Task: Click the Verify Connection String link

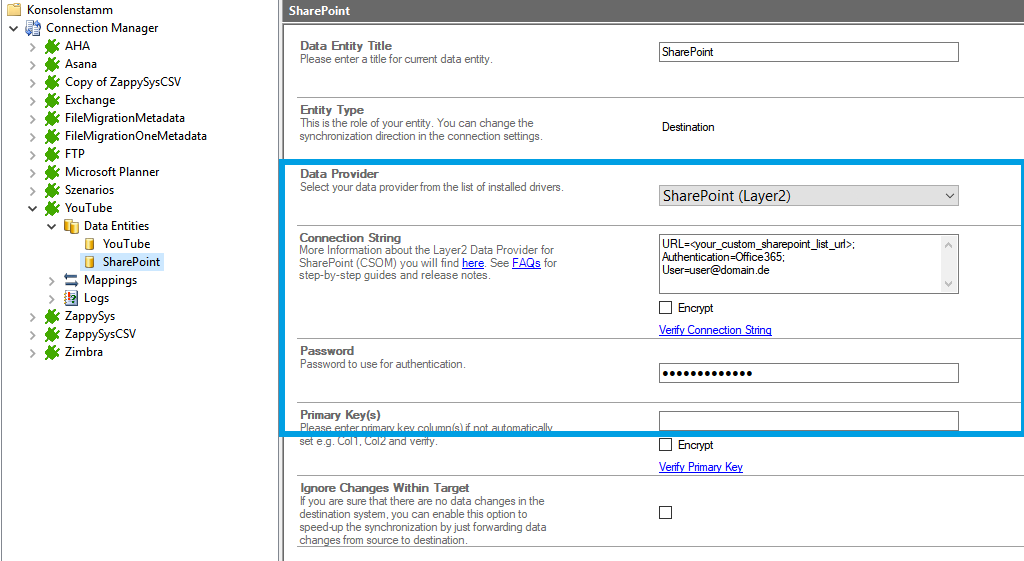Action: point(715,330)
